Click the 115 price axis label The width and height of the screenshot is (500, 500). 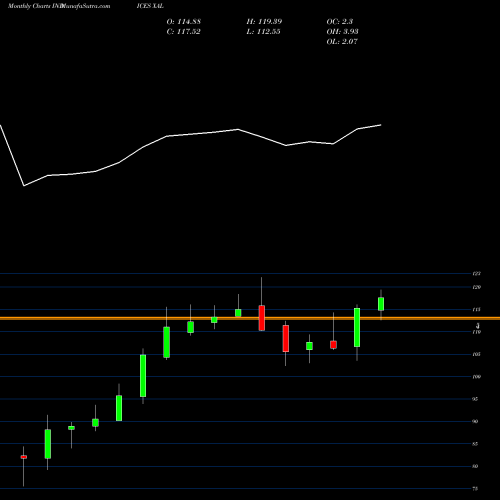tap(477, 310)
